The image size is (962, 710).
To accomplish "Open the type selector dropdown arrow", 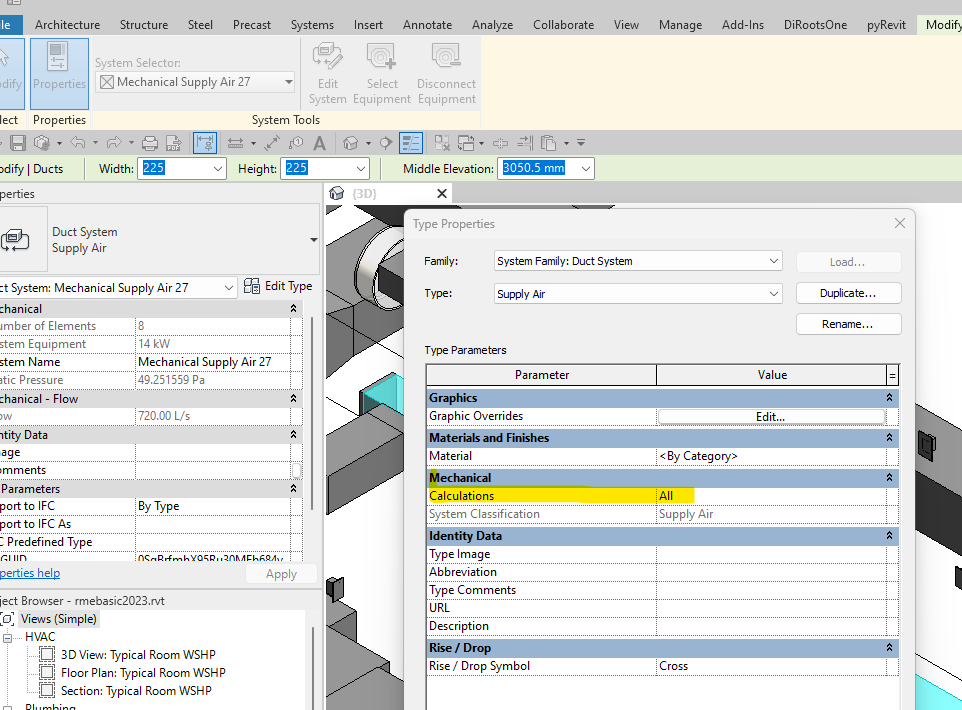I will (x=314, y=240).
